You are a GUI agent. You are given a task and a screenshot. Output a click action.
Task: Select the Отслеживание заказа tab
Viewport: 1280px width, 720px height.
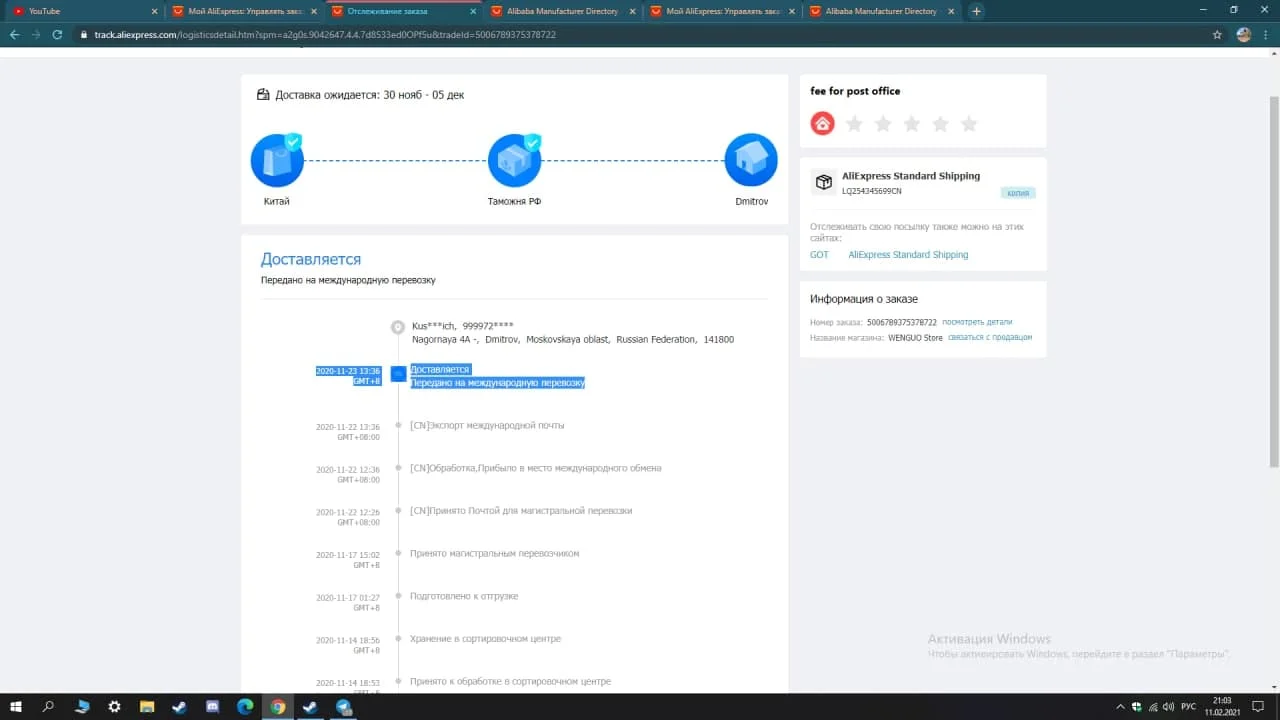(x=404, y=11)
